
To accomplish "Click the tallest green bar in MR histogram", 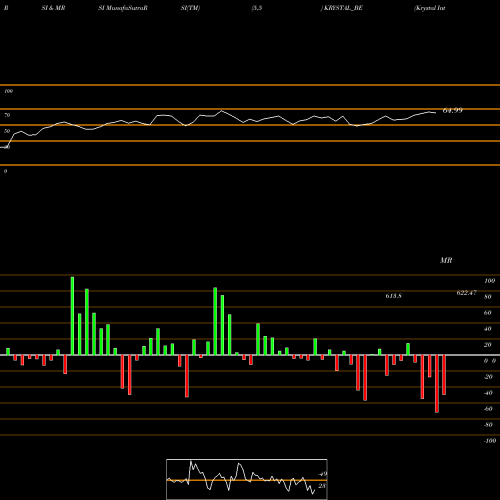I will tap(72, 316).
